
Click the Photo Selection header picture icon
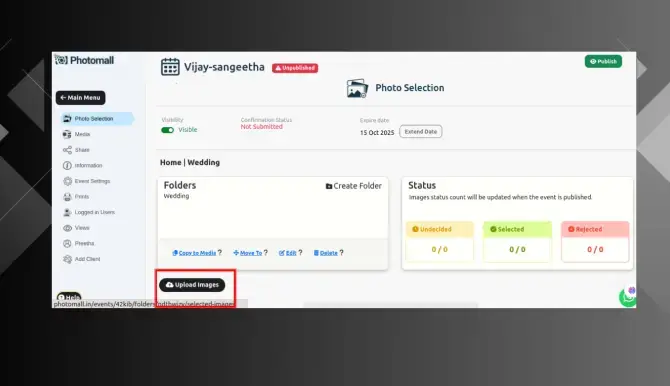[357, 88]
